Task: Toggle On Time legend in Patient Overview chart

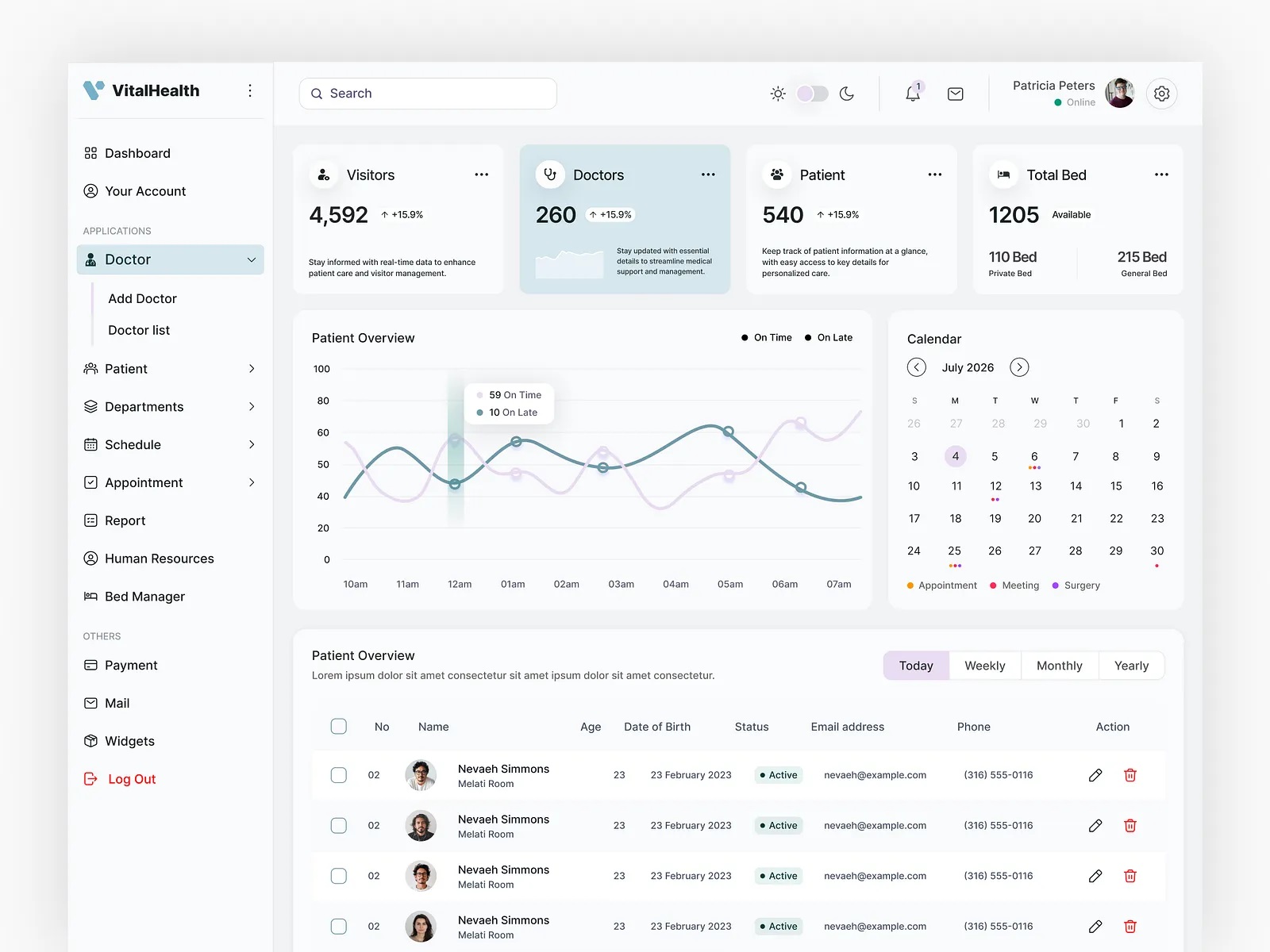Action: [767, 337]
